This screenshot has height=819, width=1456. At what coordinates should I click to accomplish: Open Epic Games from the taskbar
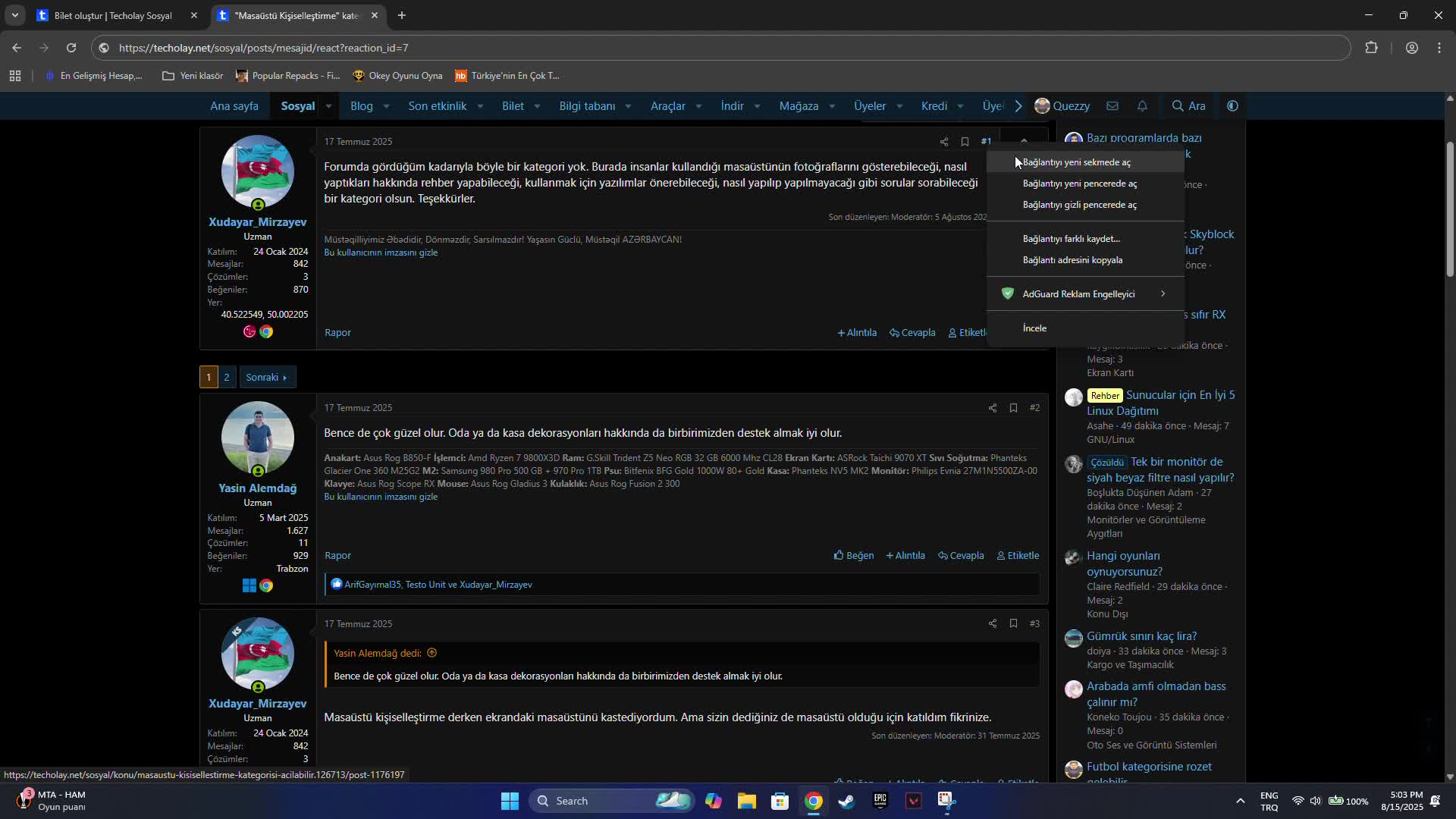[880, 801]
